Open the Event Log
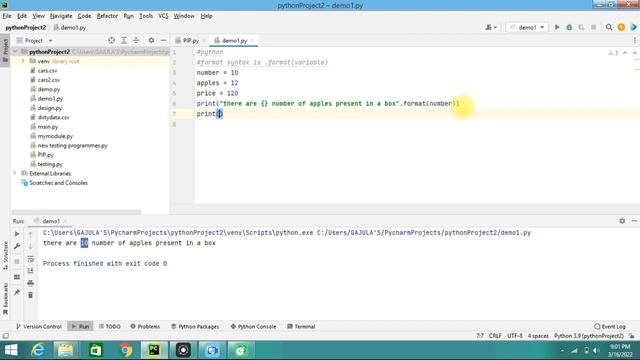 coord(610,327)
